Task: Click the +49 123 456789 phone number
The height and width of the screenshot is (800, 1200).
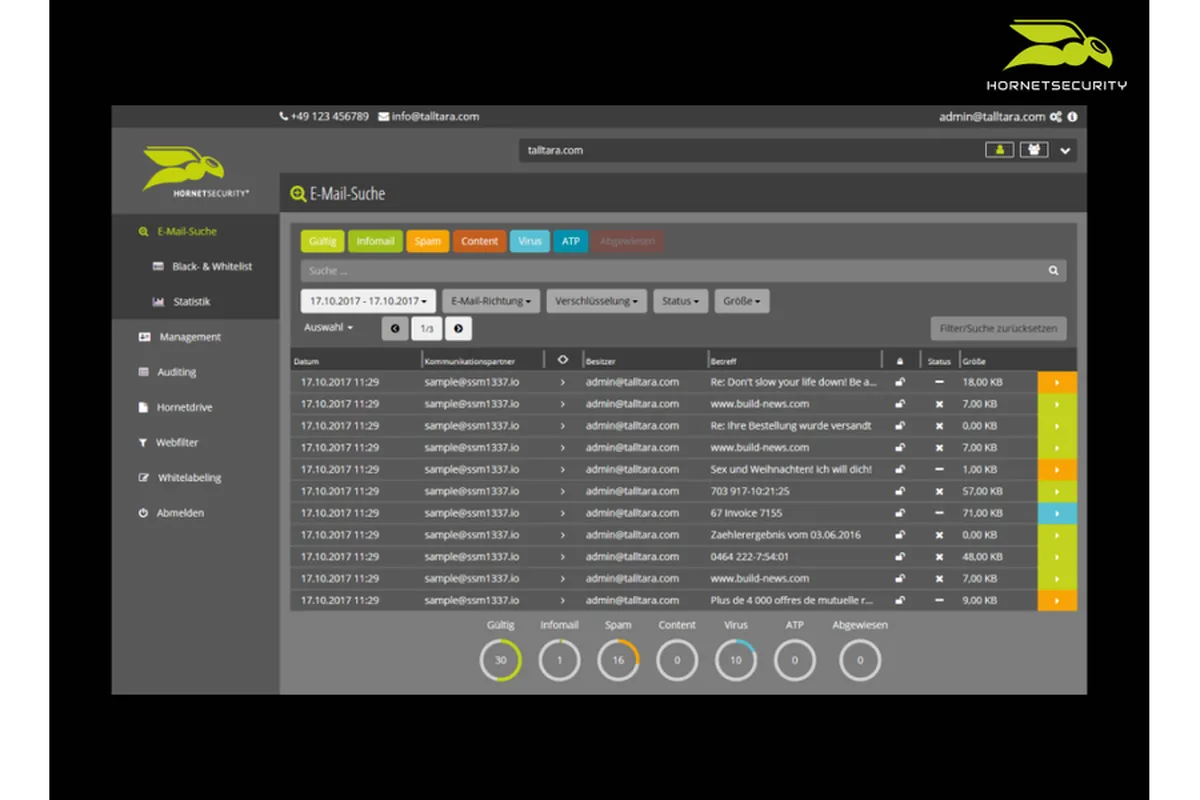Action: click(x=330, y=117)
